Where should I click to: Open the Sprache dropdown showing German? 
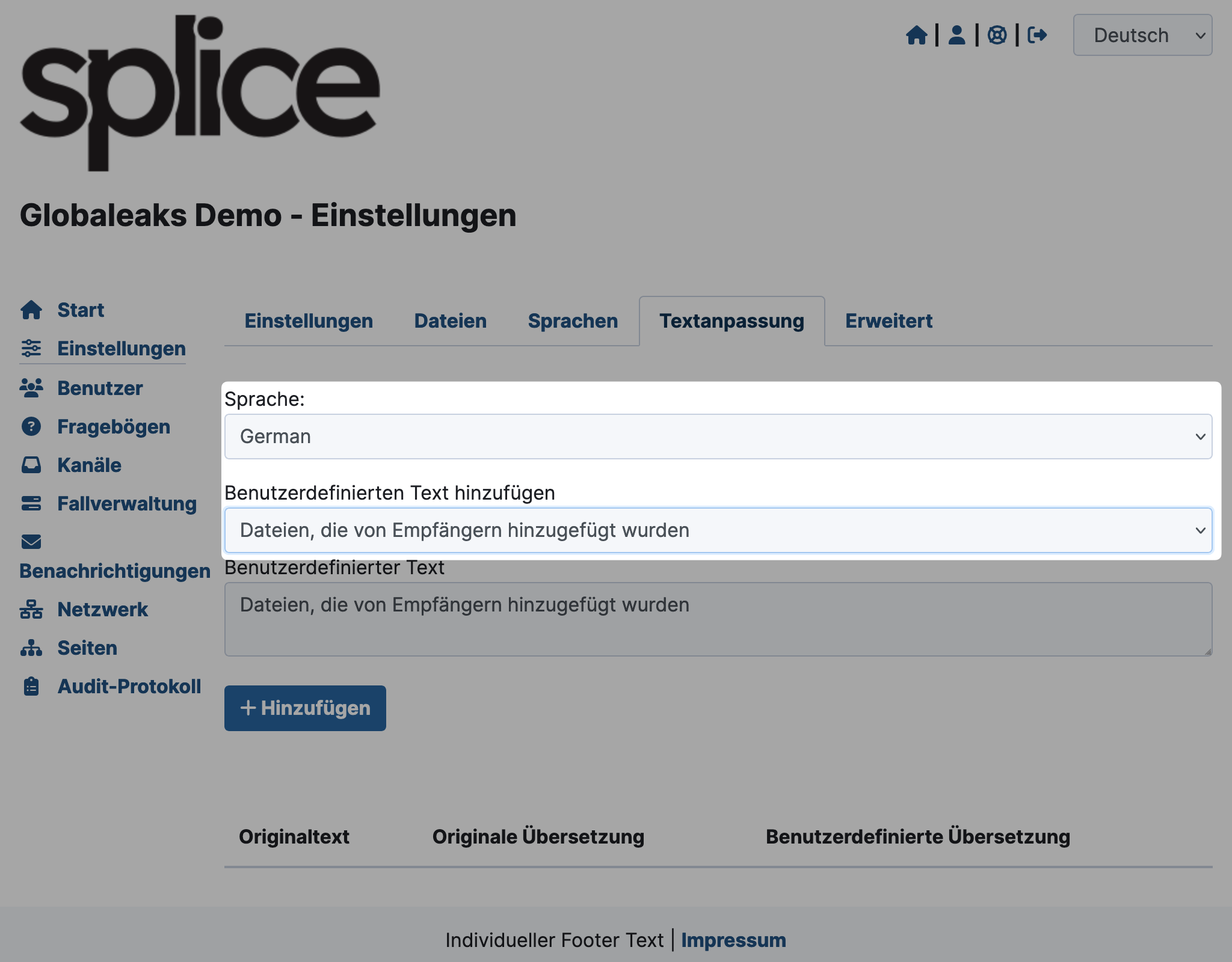coord(718,437)
